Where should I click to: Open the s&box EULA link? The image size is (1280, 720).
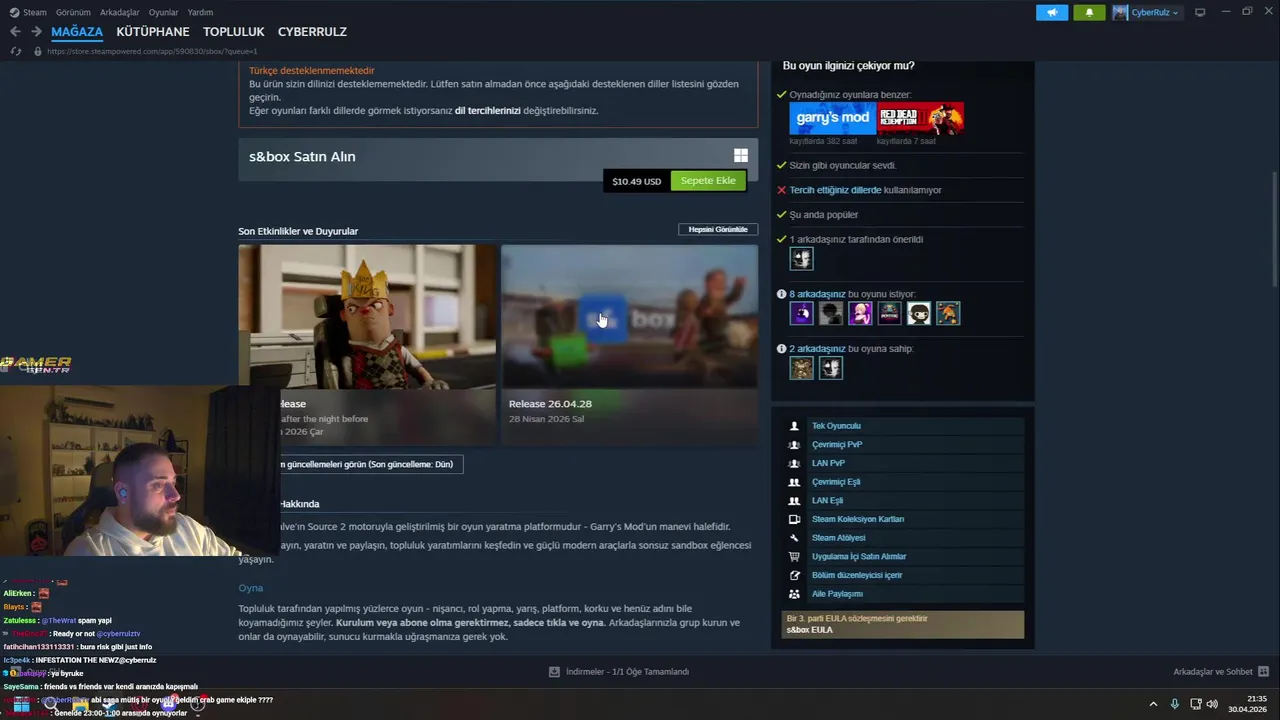809,630
